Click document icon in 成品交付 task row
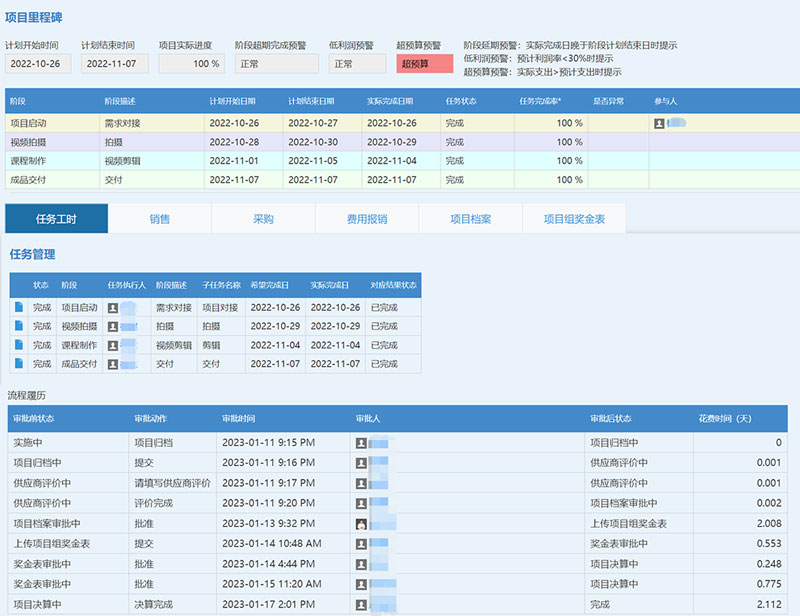This screenshot has width=800, height=616. tap(18, 364)
